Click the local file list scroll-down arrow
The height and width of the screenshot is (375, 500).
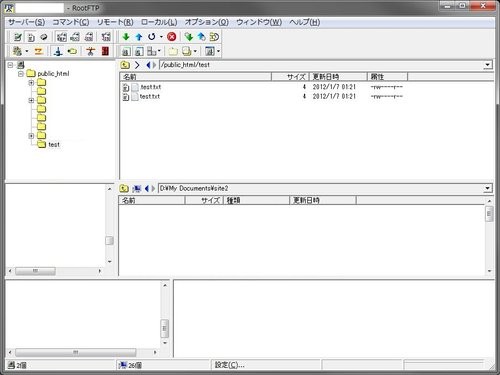coord(489,271)
